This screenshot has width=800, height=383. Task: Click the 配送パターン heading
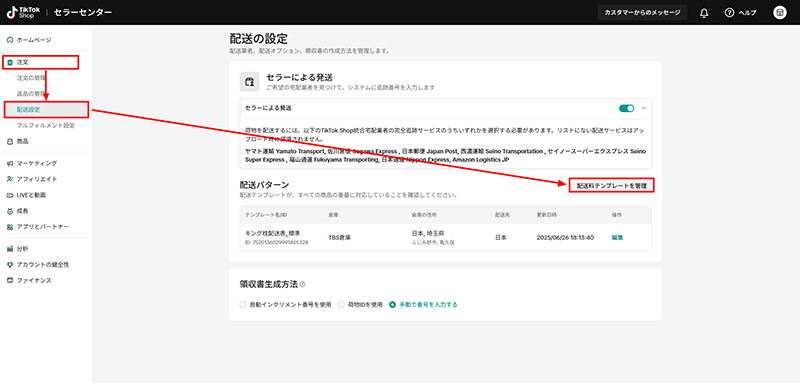coord(264,185)
